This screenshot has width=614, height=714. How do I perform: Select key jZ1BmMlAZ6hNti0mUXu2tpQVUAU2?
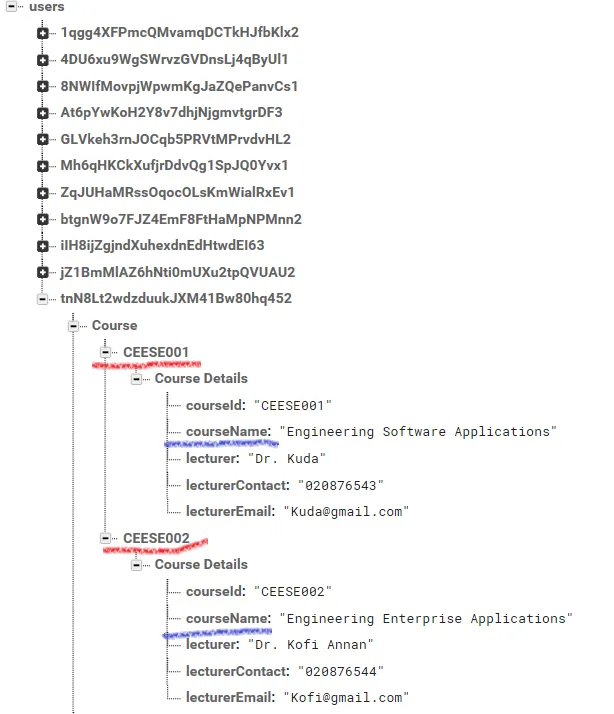[178, 272]
